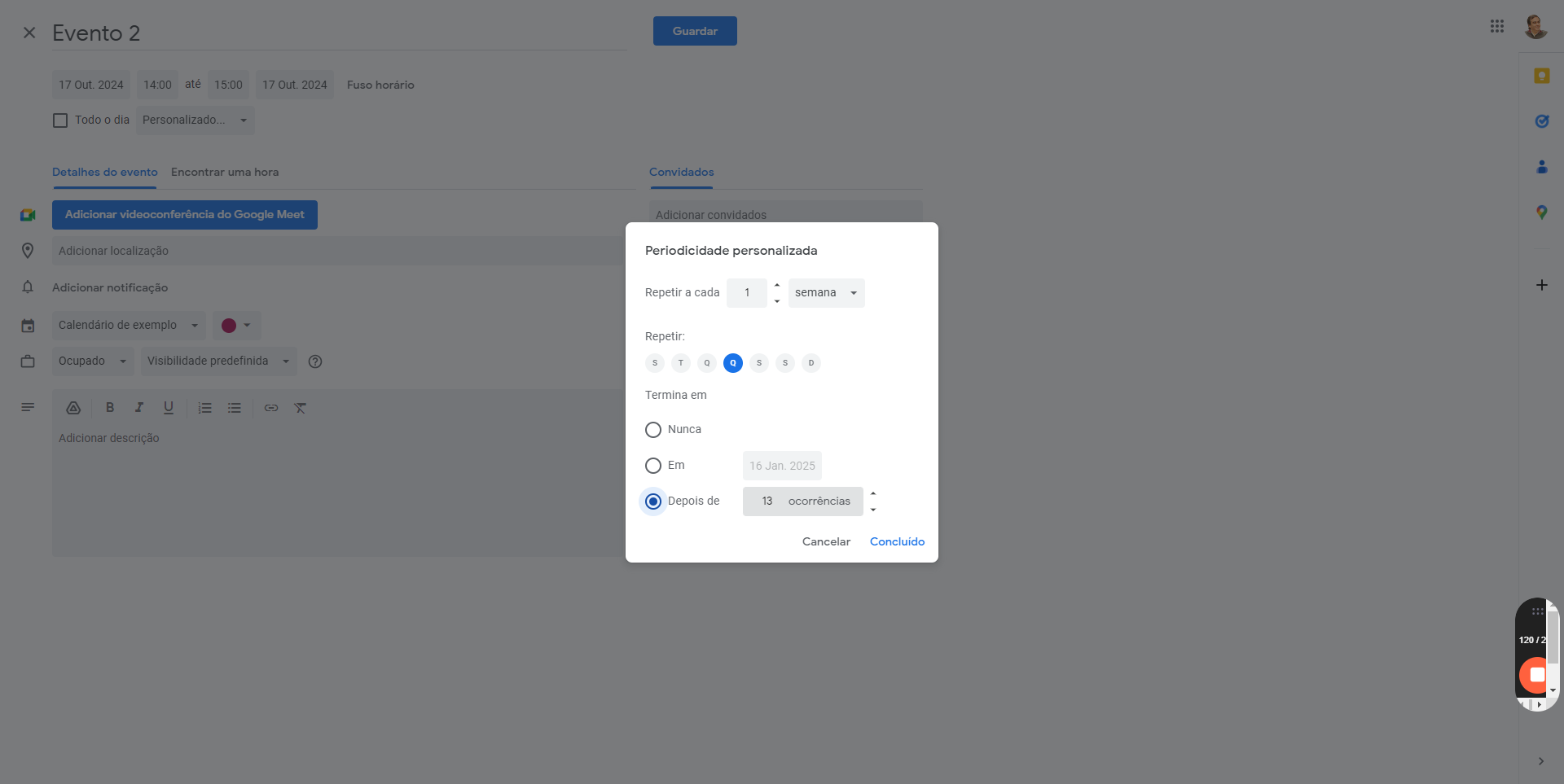Collapse the side panel with the chevron
Image resolution: width=1564 pixels, height=784 pixels.
tap(1540, 761)
